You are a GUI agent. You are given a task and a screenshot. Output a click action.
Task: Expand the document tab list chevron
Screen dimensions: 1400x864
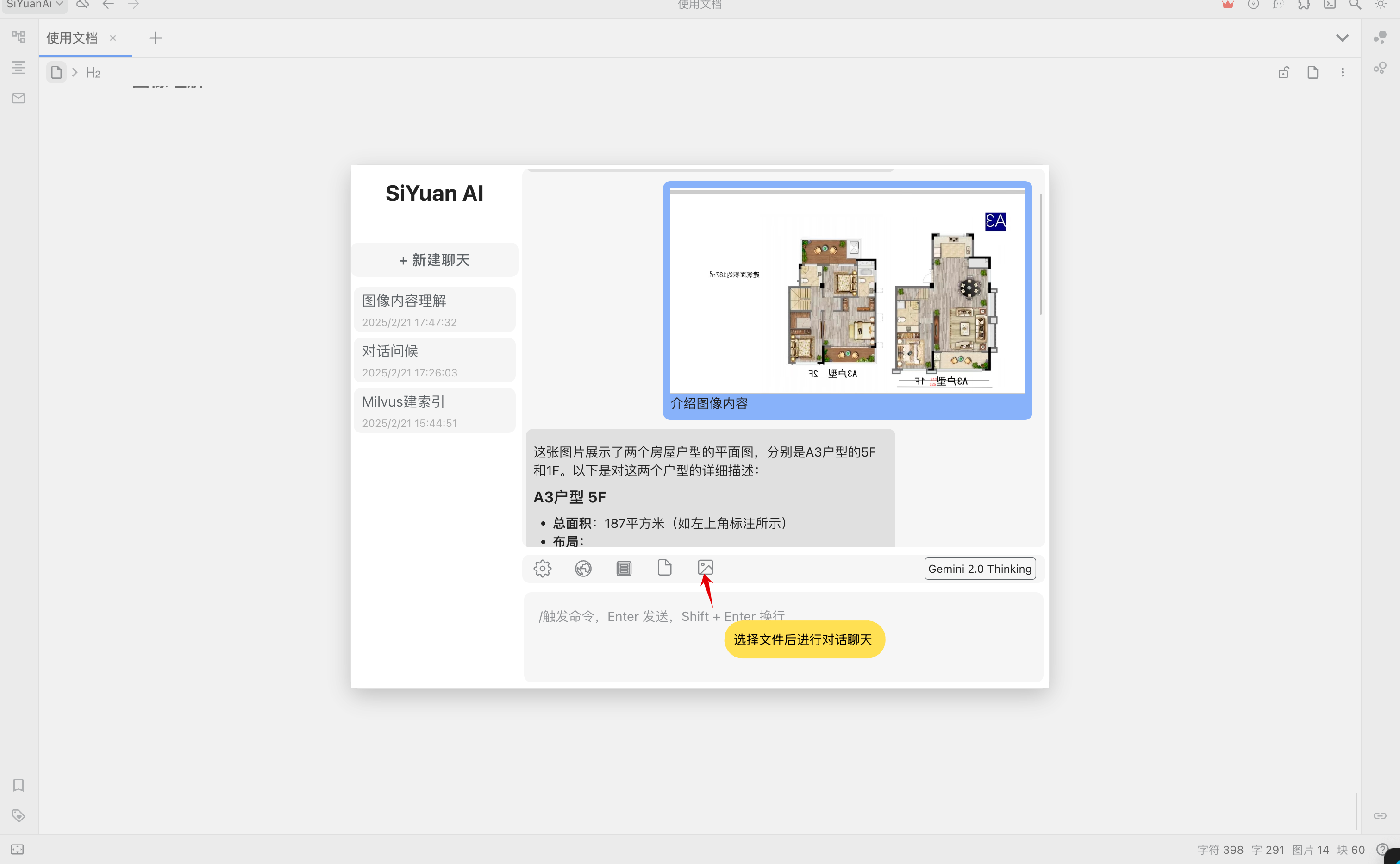pos(1342,37)
